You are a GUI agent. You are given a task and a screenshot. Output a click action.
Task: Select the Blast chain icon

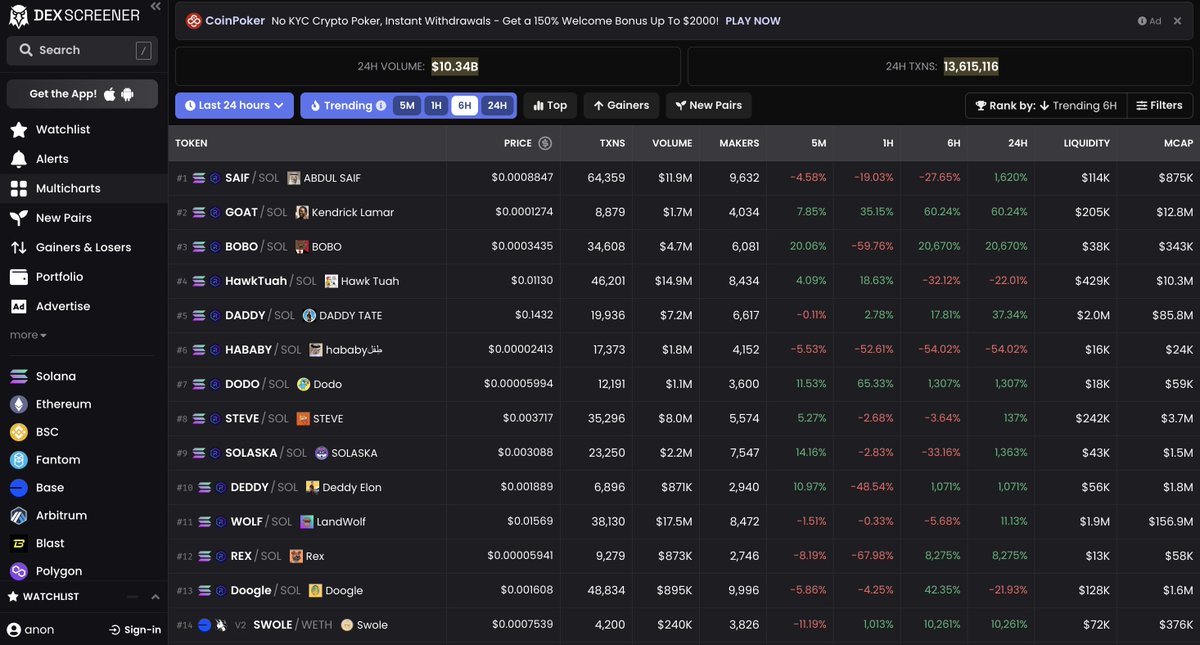(18, 543)
